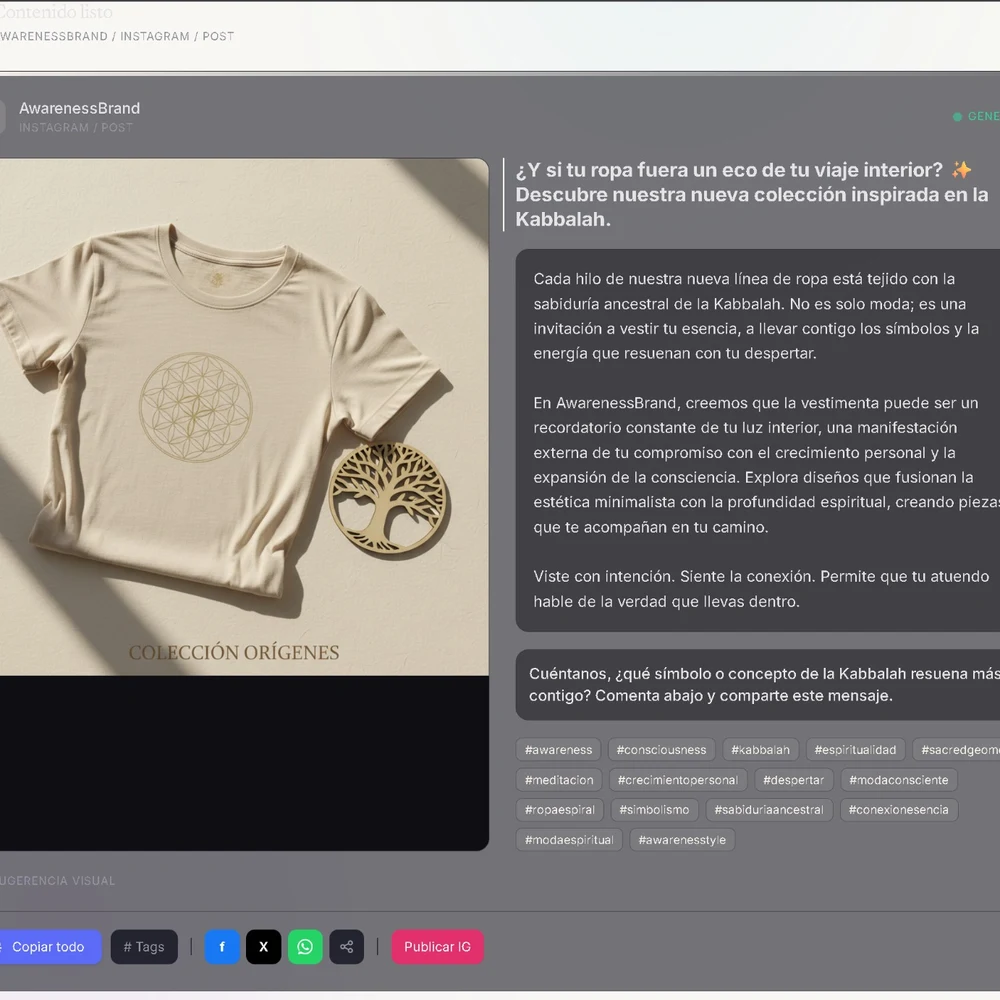Select the #kabbalah hashtag chip
1000x1000 pixels.
tap(760, 750)
